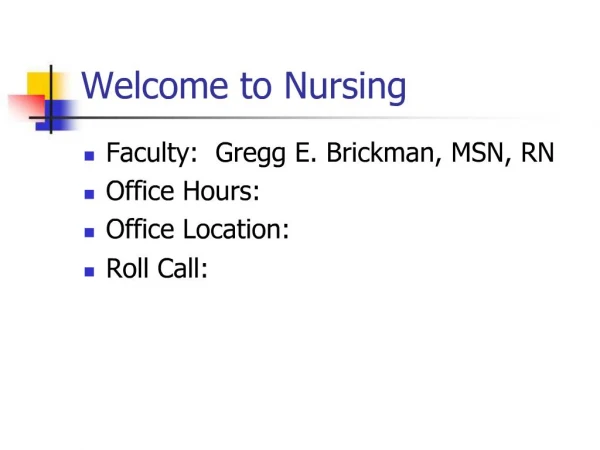Click the 'Welcome to Nursing' slide title

click(244, 86)
